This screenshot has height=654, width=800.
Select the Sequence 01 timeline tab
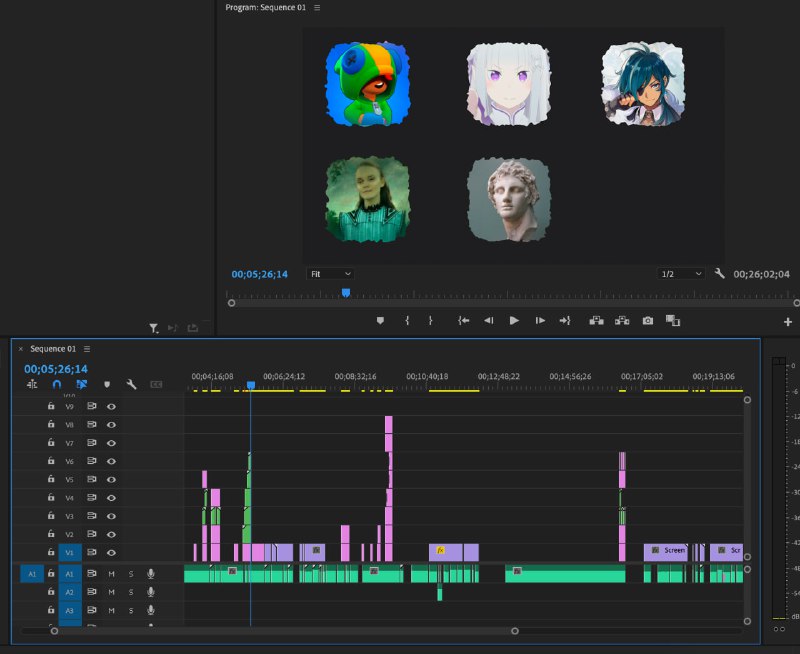pyautogui.click(x=53, y=349)
